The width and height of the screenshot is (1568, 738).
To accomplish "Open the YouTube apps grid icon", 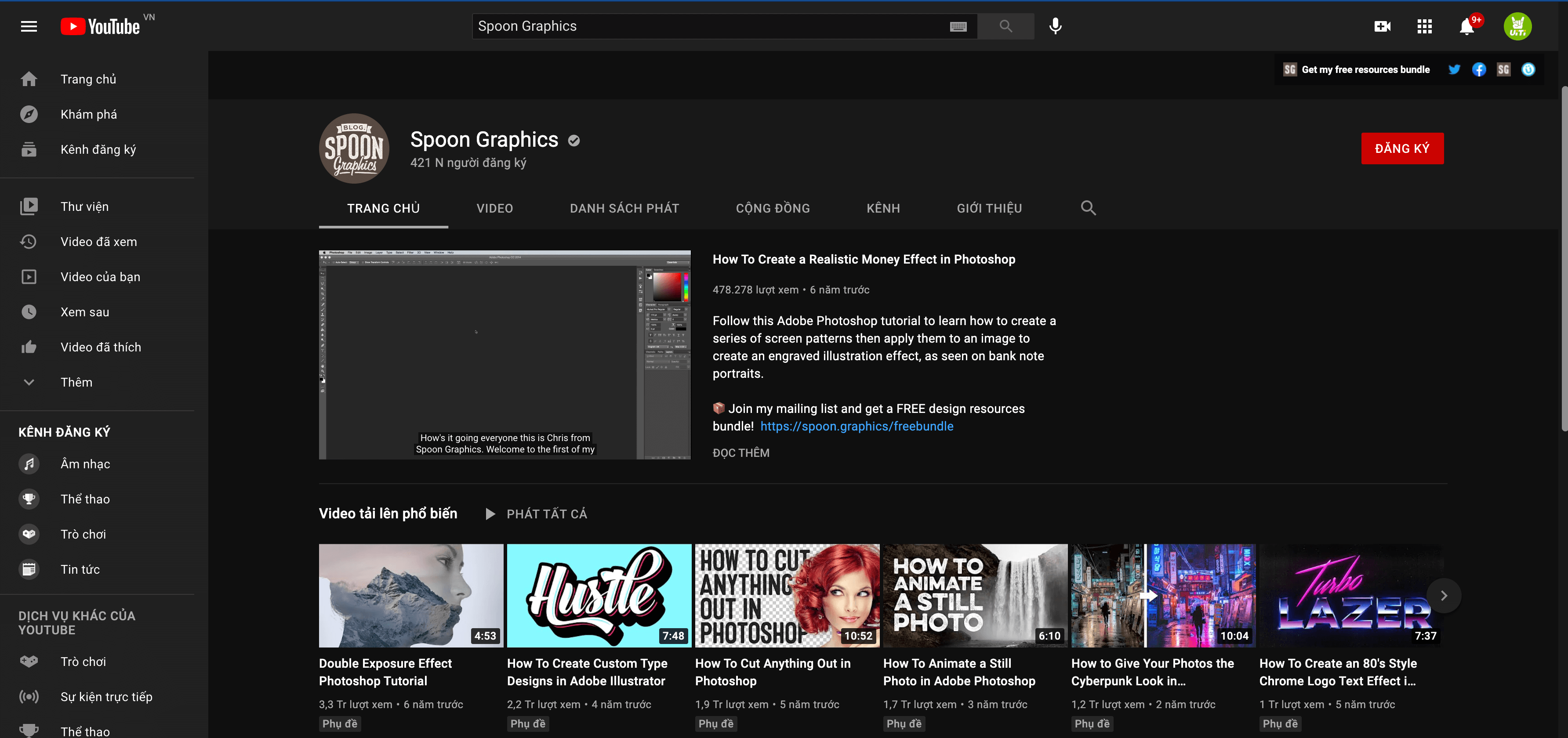I will tap(1424, 26).
